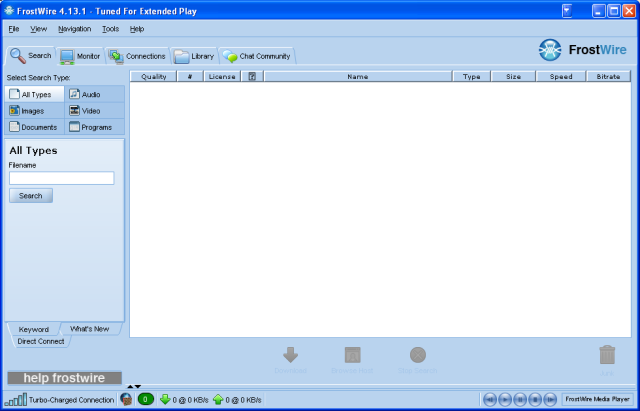Click the Search button under Filename

pyautogui.click(x=31, y=196)
